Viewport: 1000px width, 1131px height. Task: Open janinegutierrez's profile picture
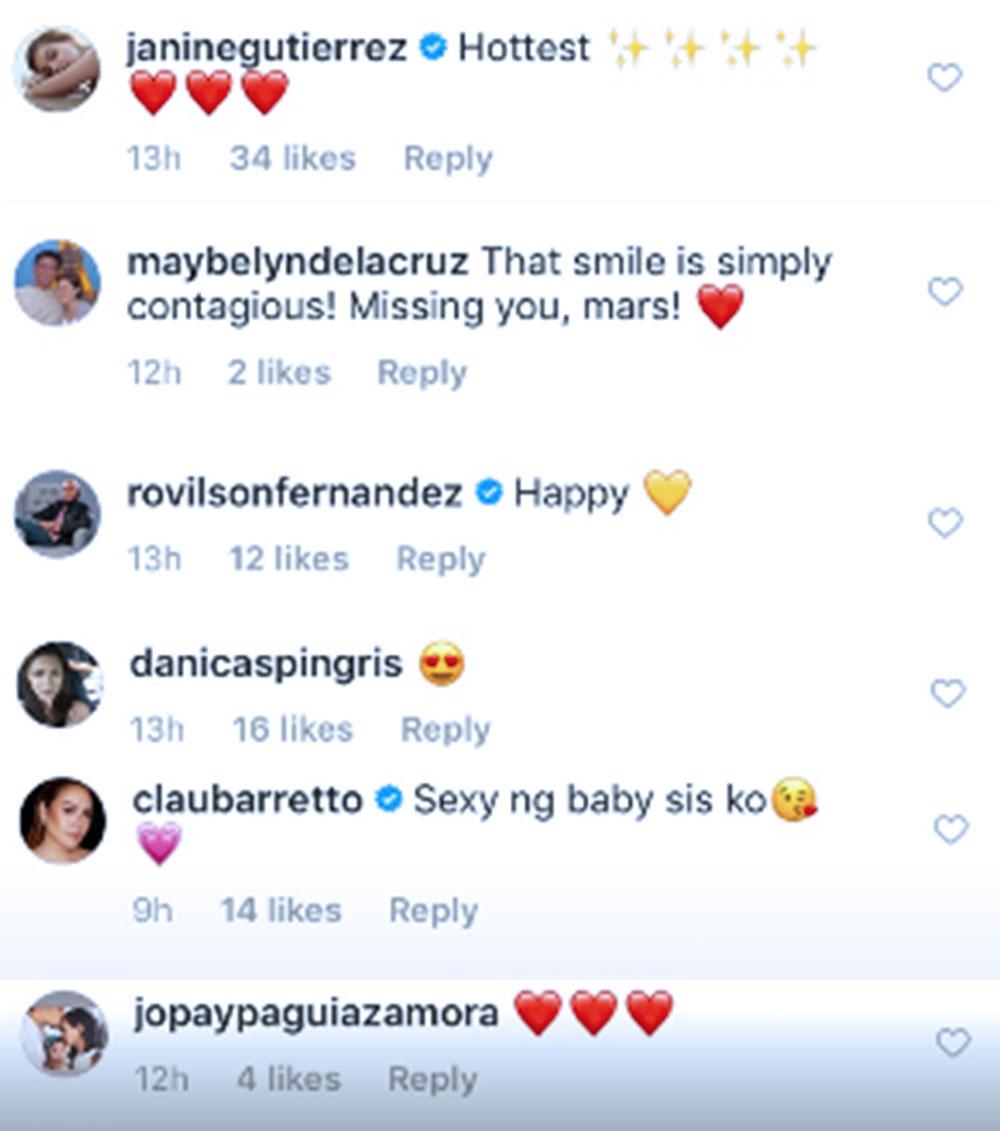[x=57, y=70]
